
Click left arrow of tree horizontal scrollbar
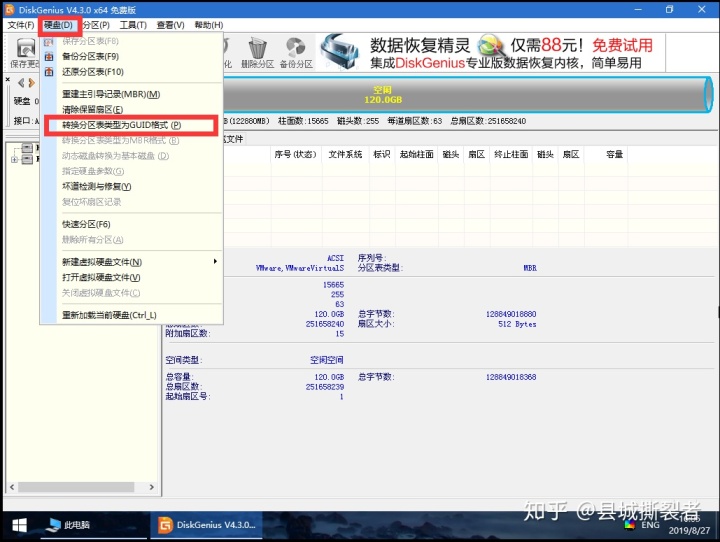(x=12, y=487)
